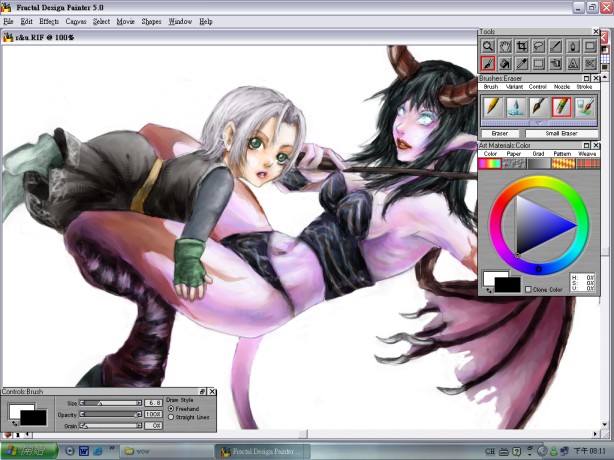Open the Shapes menu
Viewport: 614px width, 460px height.
click(x=151, y=22)
